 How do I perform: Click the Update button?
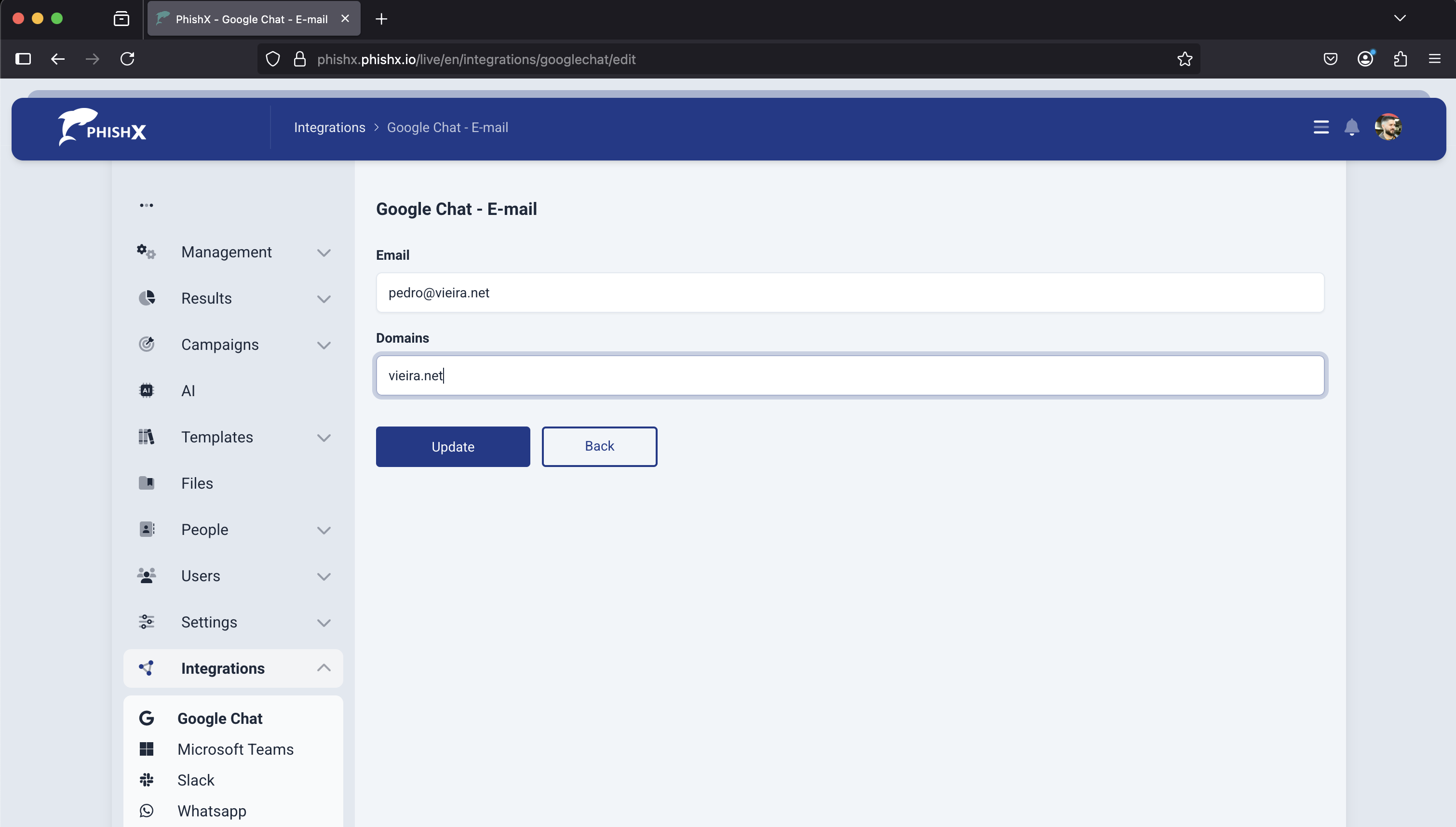(x=453, y=447)
